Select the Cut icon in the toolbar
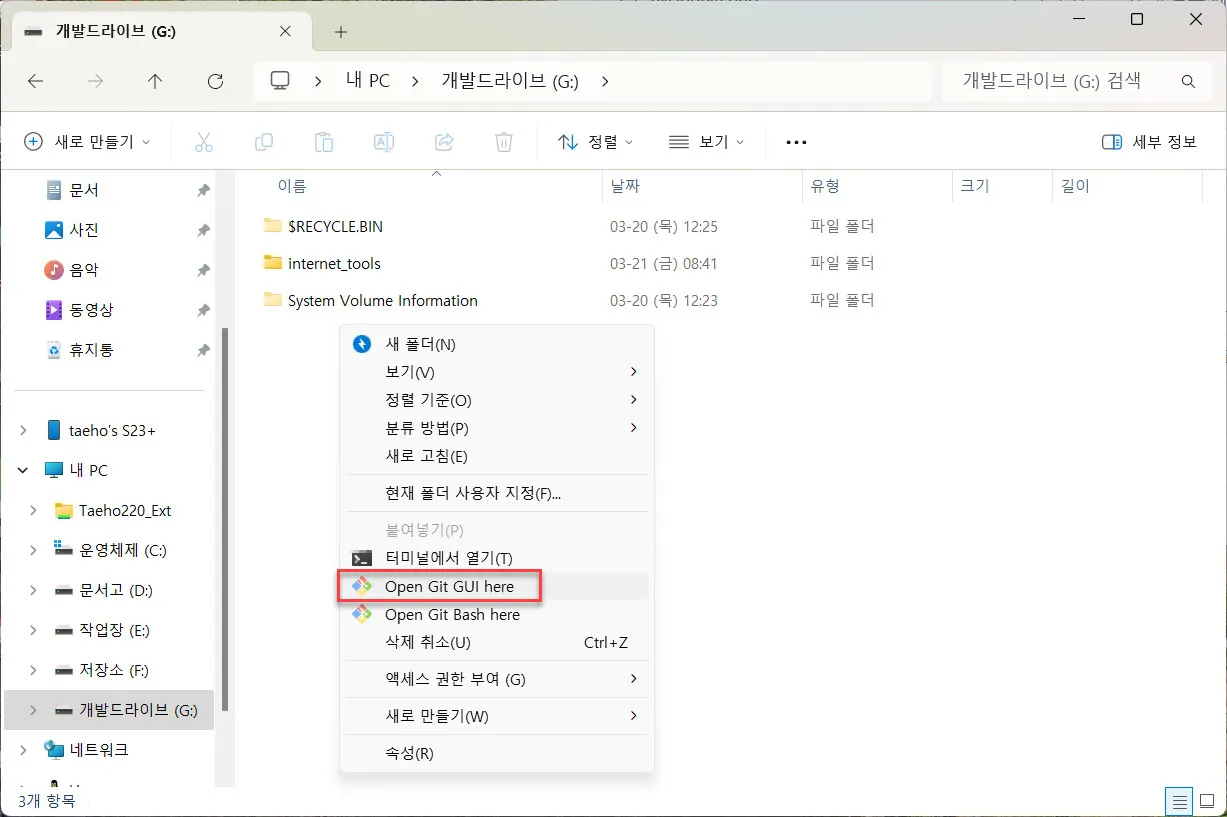This screenshot has width=1227, height=817. (x=204, y=141)
